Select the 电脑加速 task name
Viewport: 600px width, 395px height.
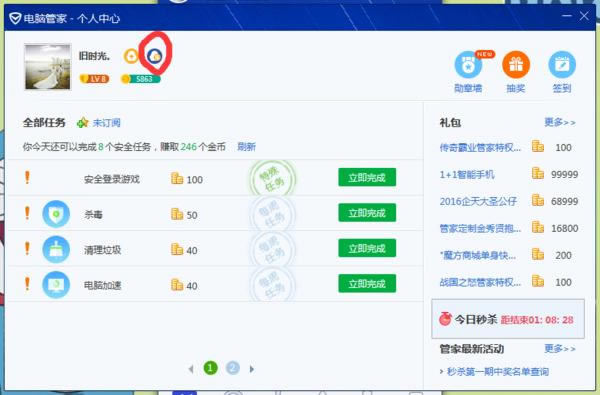tap(103, 286)
